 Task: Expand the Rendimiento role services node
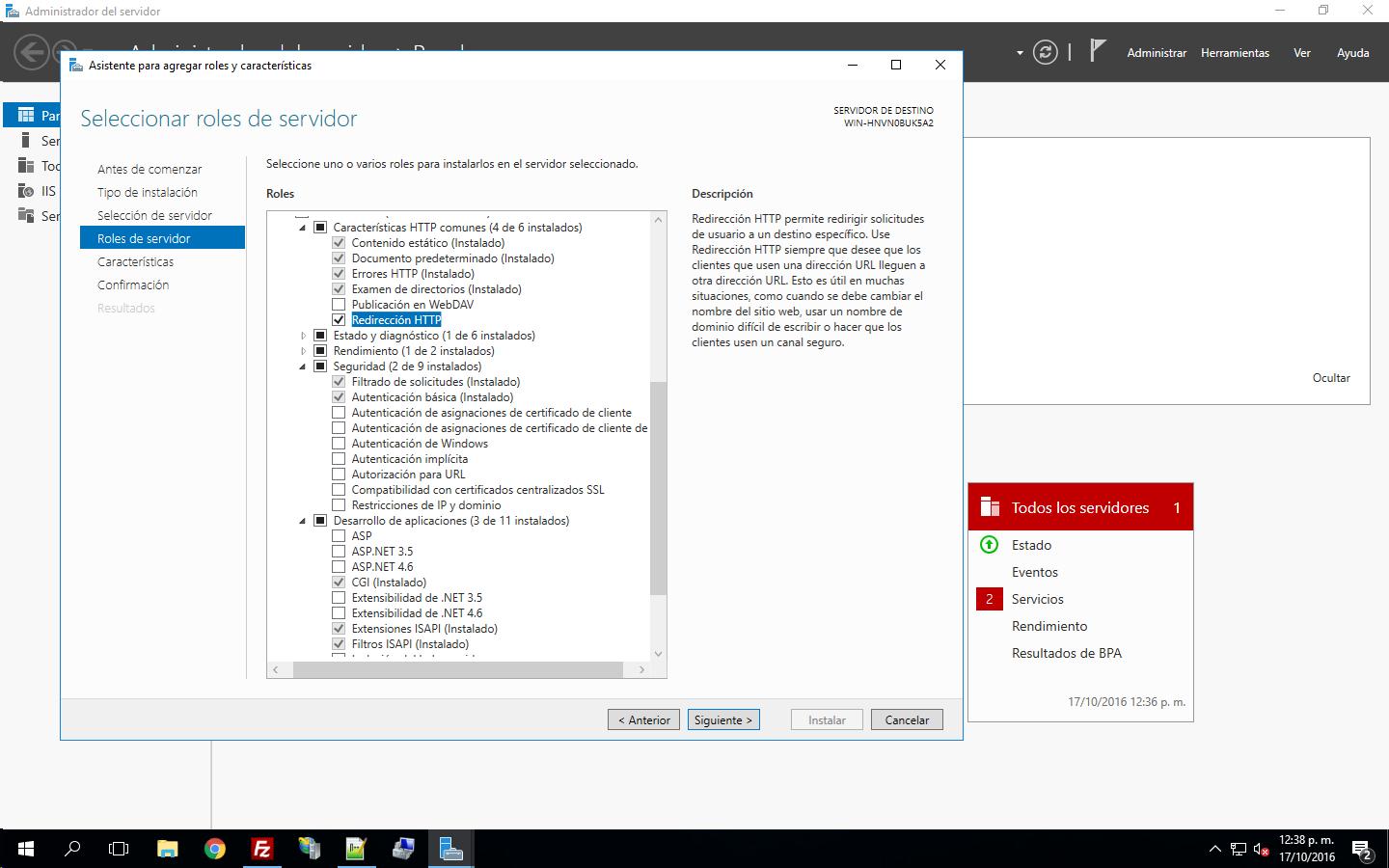303,351
